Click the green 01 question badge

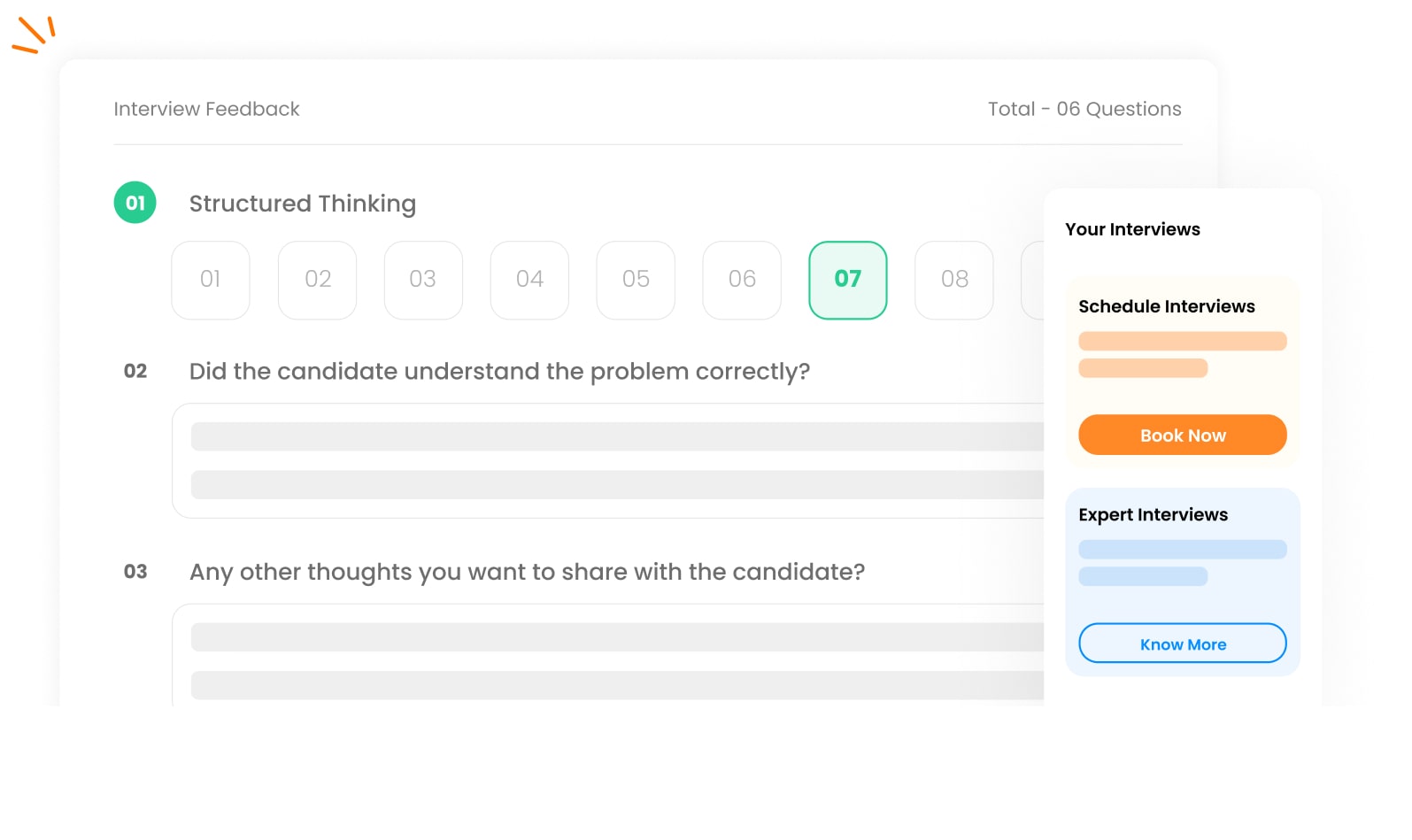(x=135, y=203)
